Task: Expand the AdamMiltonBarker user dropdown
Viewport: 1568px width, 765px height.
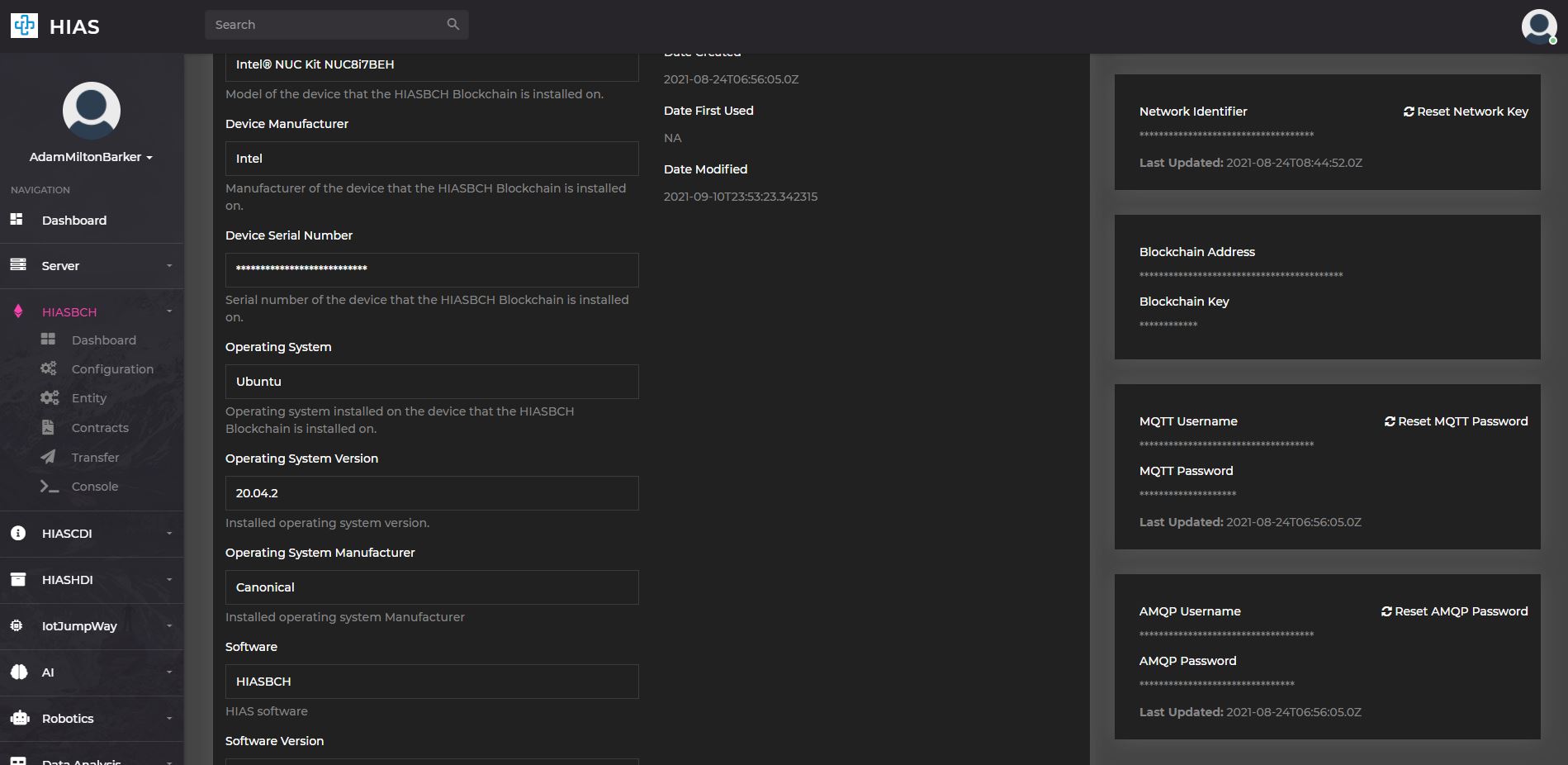Action: [91, 157]
